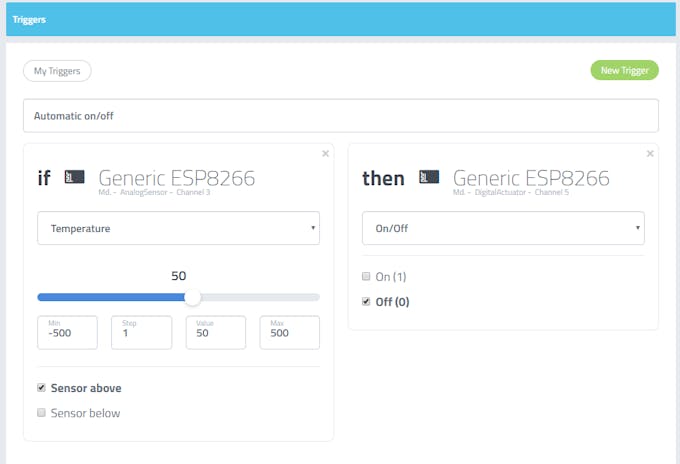Uncheck the Off (0) checkbox
Viewport: 680px width, 464px height.
pyautogui.click(x=366, y=301)
